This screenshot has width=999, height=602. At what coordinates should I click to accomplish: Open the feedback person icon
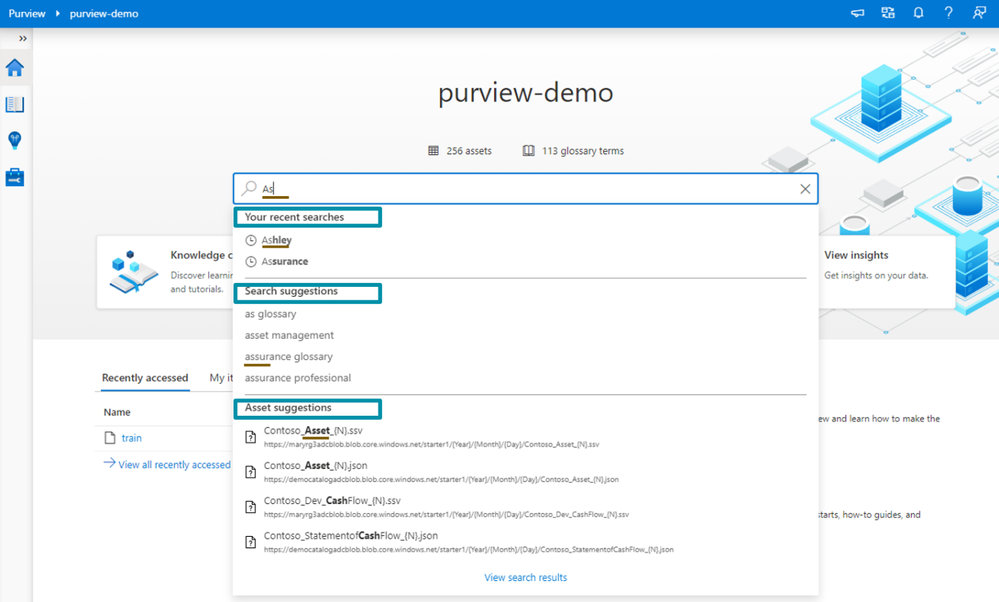(x=979, y=13)
